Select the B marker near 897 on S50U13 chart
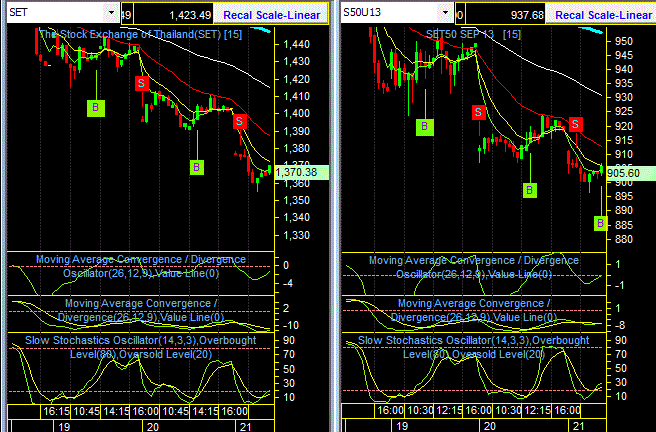The width and height of the screenshot is (656, 432). coord(530,190)
